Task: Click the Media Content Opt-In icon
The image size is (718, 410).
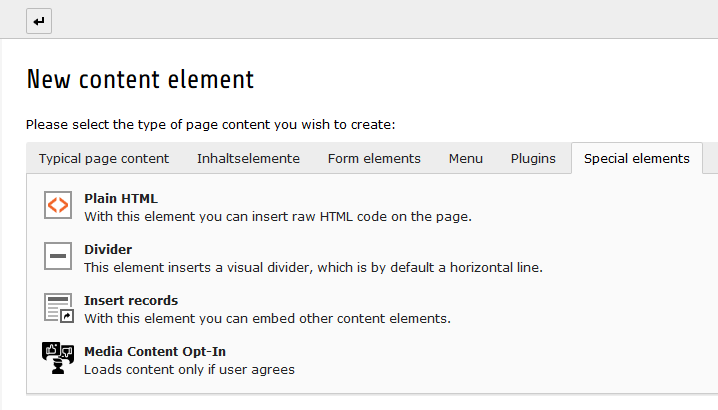Action: 59,358
